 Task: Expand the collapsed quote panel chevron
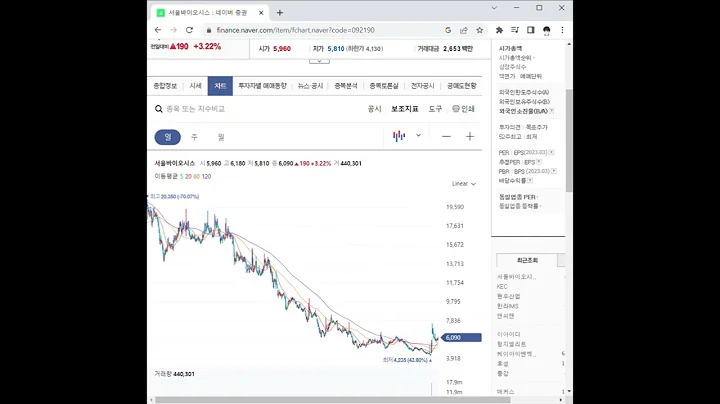pos(319,61)
